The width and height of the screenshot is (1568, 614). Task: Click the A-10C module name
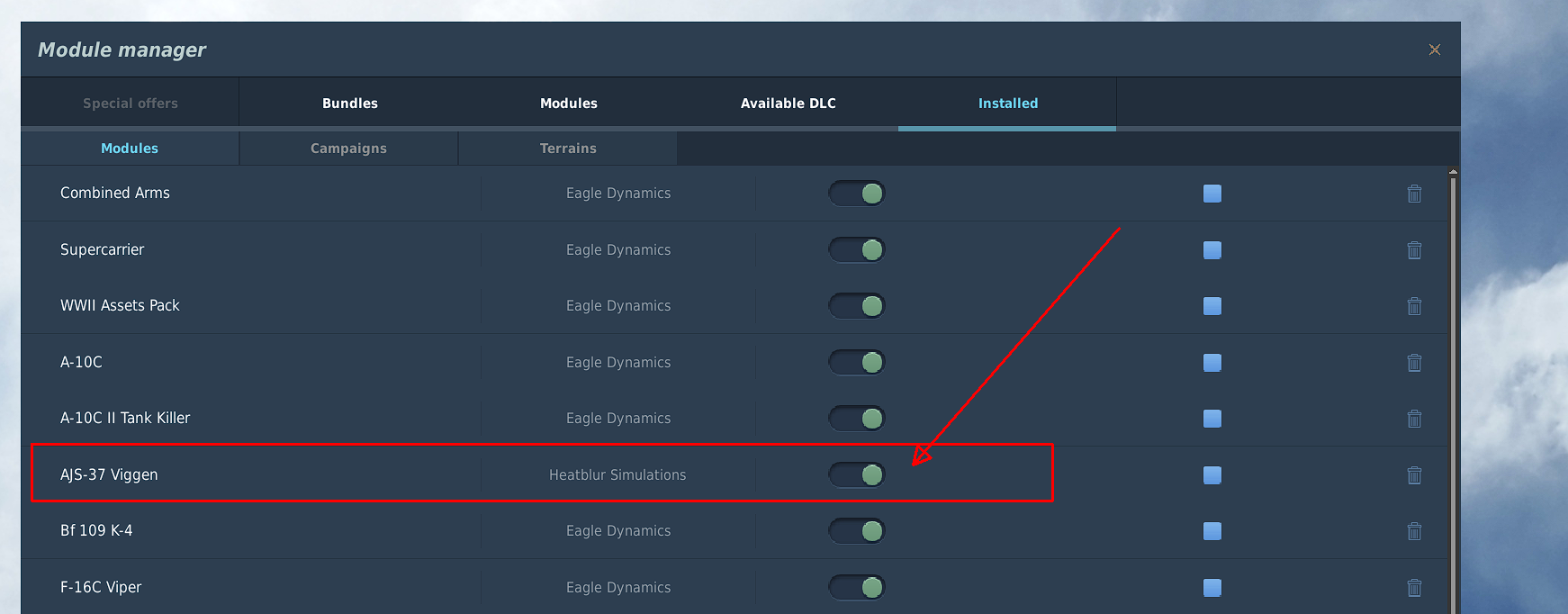coord(82,362)
